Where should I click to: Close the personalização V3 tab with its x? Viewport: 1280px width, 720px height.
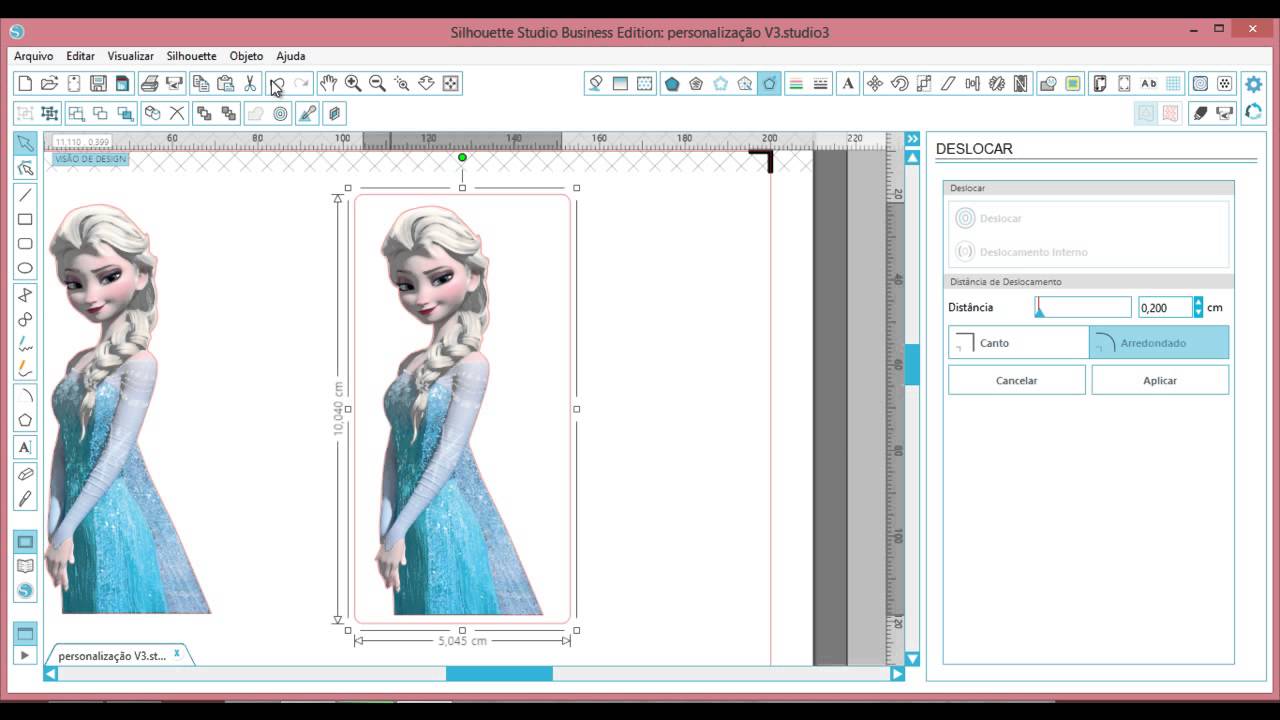pyautogui.click(x=177, y=654)
